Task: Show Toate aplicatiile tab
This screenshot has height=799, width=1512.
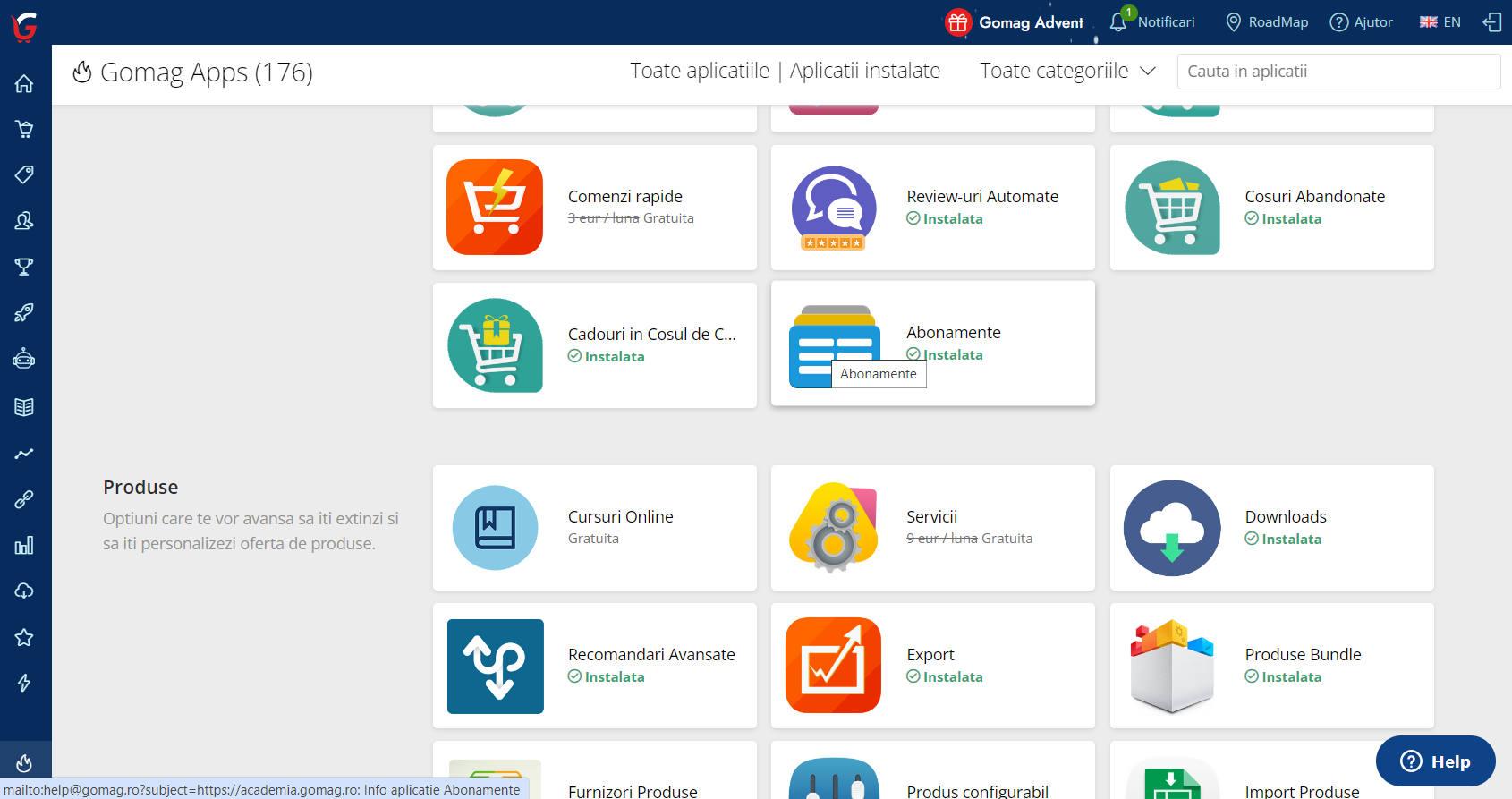Action: 700,71
